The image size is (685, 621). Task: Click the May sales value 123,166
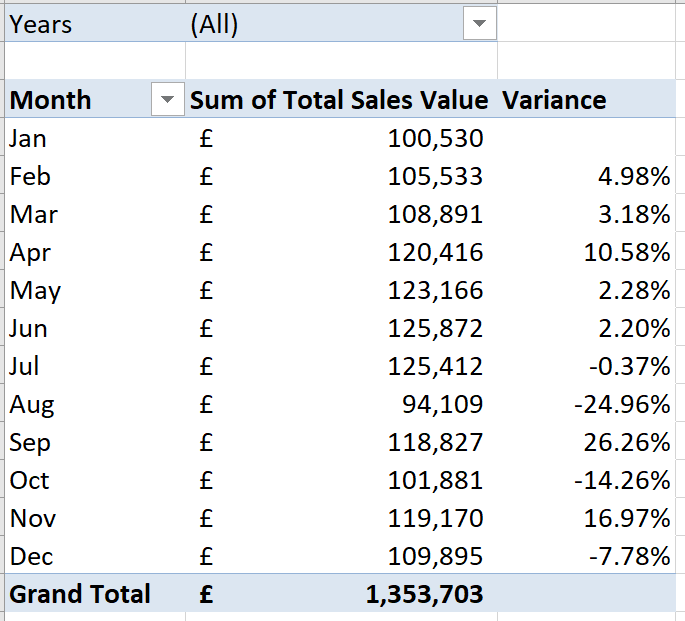coord(435,291)
